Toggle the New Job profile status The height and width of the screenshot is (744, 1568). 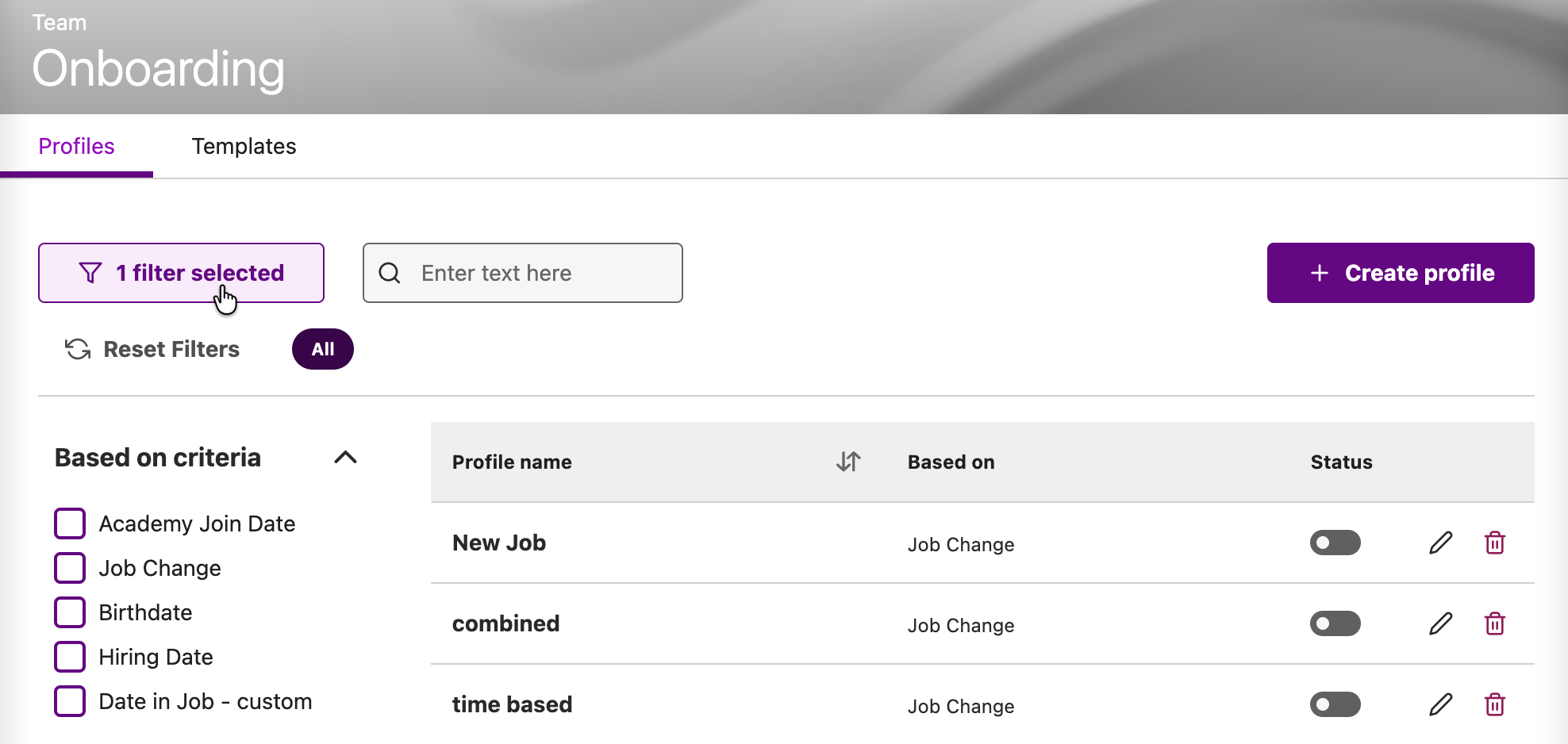click(x=1335, y=543)
